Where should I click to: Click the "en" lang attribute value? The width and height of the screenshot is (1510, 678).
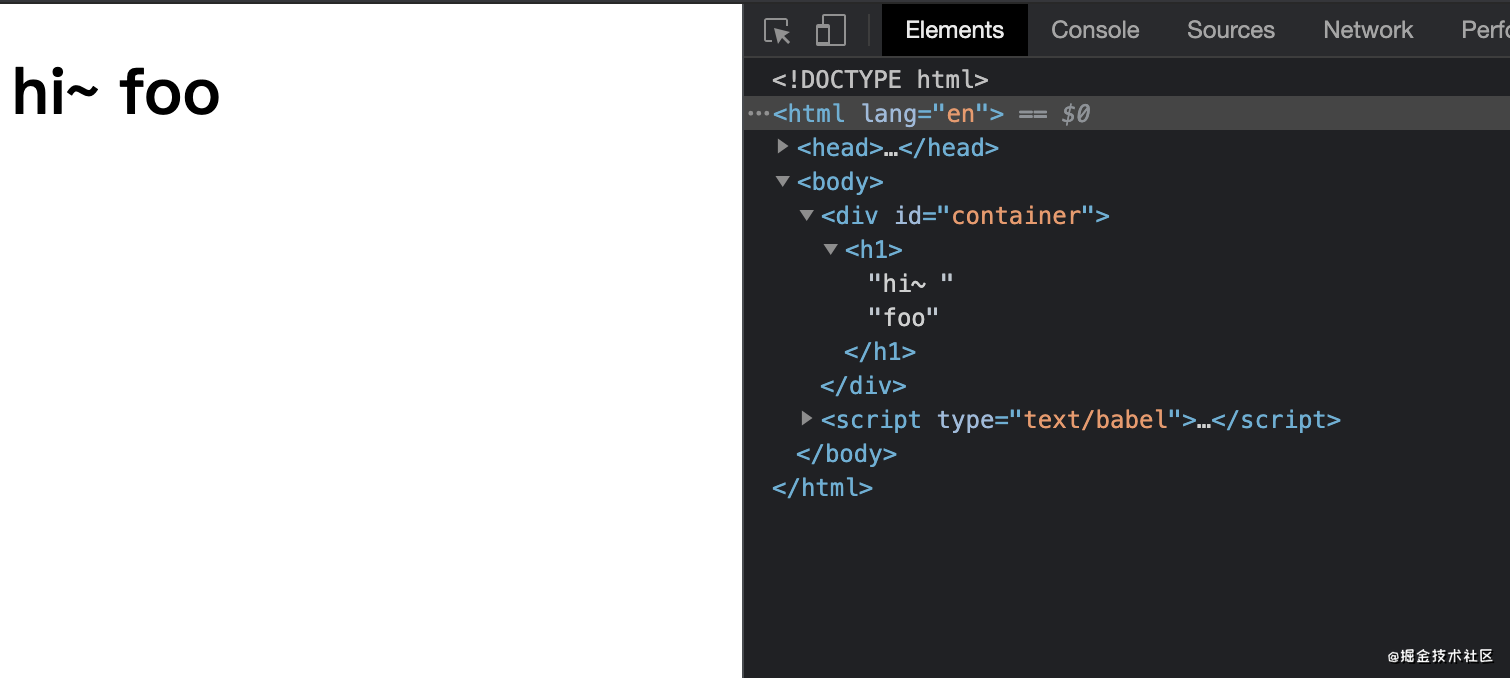tap(960, 113)
